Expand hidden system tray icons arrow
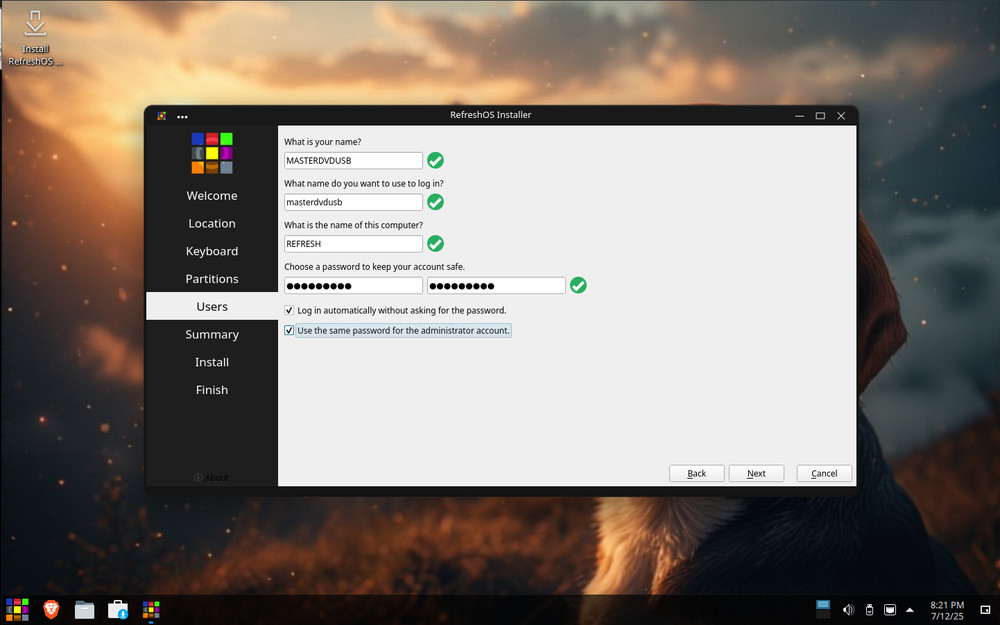 pos(910,610)
